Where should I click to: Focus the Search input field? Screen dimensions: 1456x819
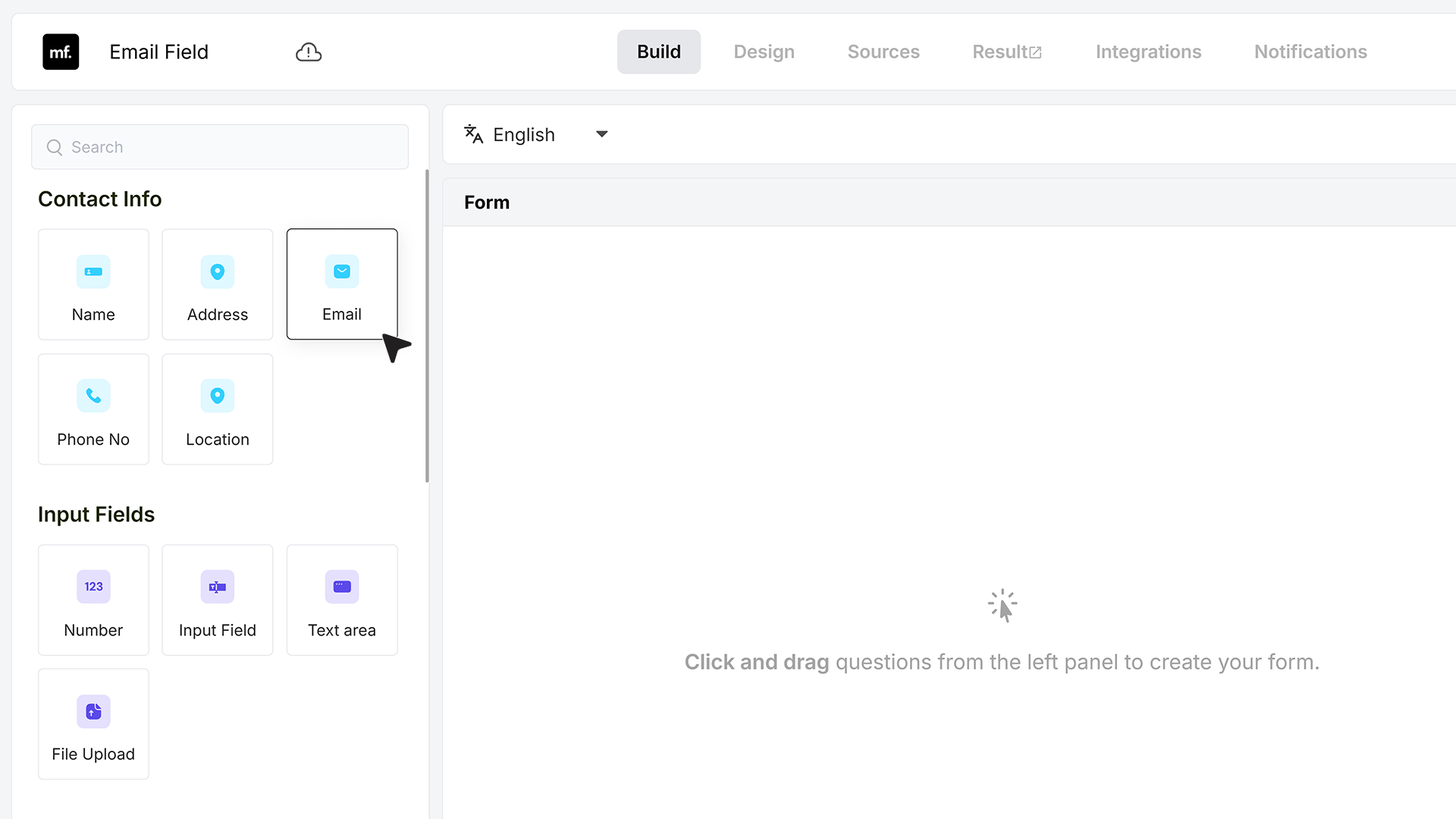[x=220, y=147]
